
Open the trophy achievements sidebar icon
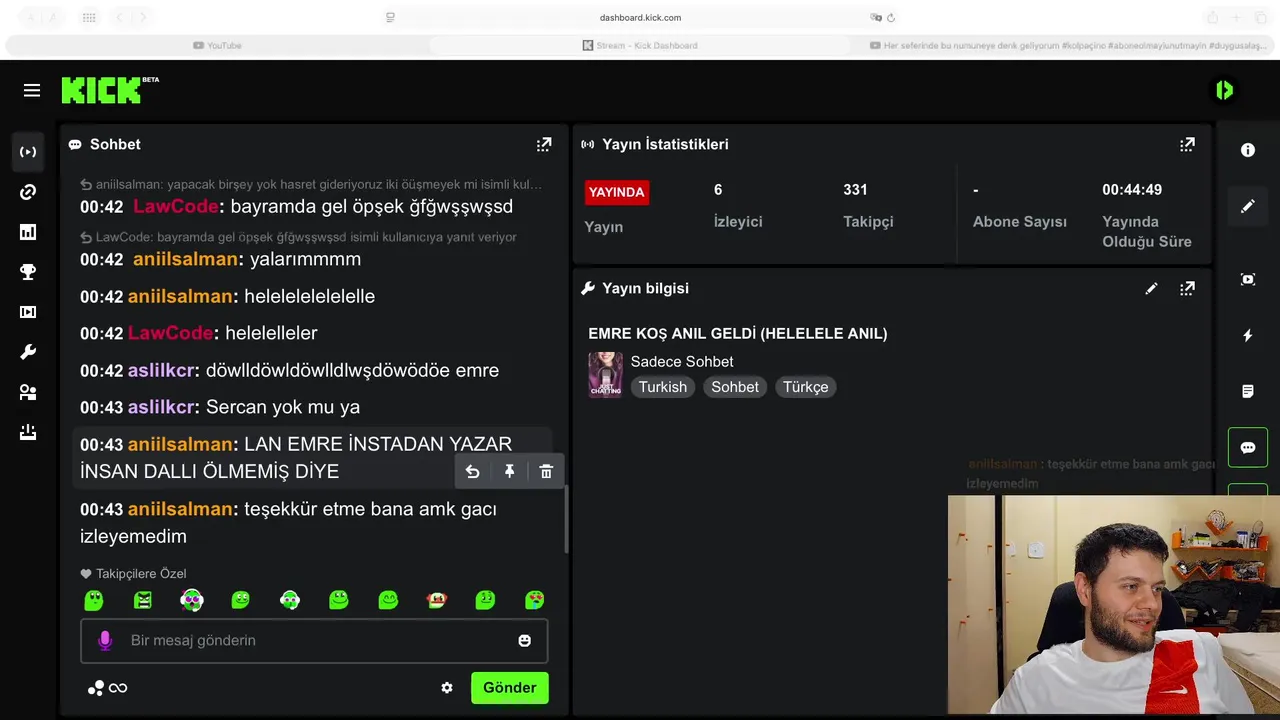(28, 272)
